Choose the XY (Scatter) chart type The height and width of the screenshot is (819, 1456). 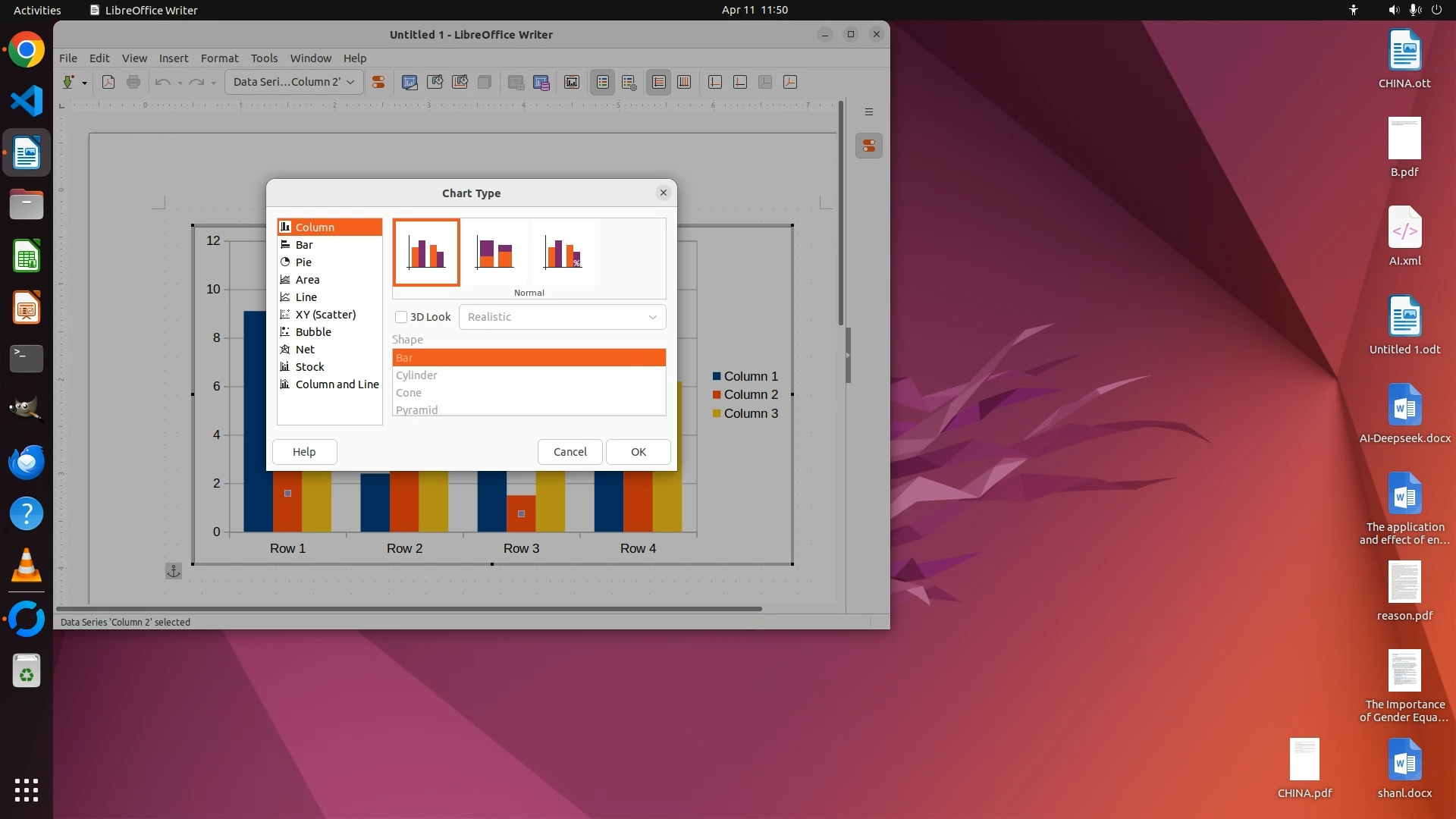[325, 315]
